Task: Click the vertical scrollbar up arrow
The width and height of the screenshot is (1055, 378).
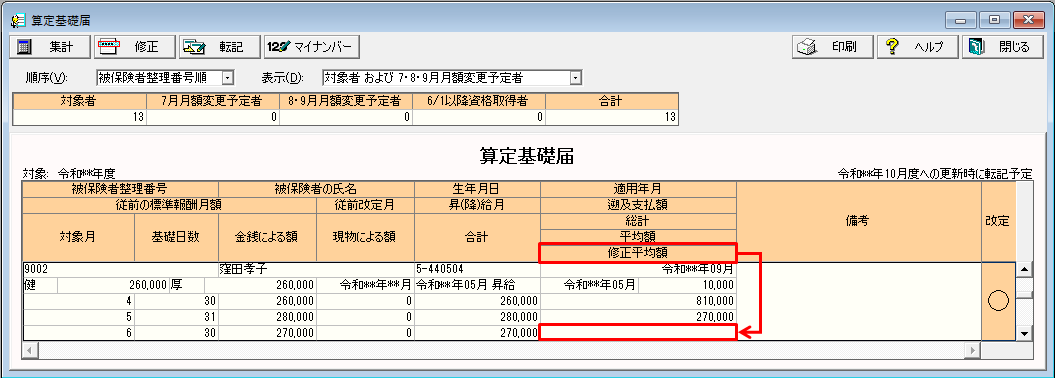Action: [1025, 270]
